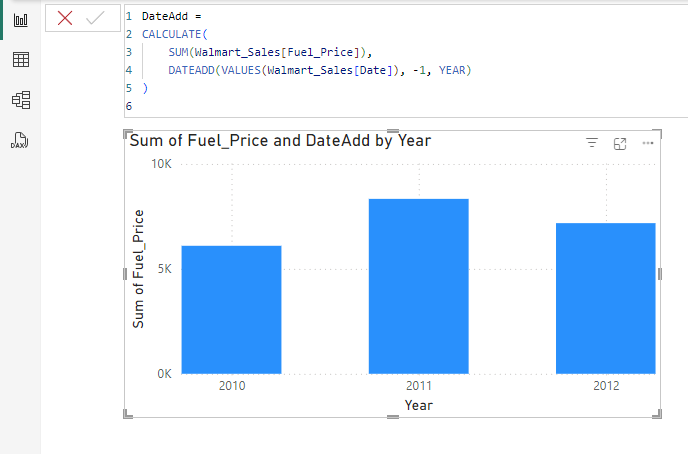Switch to Report view in sidebar
688x454 pixels.
(19, 19)
